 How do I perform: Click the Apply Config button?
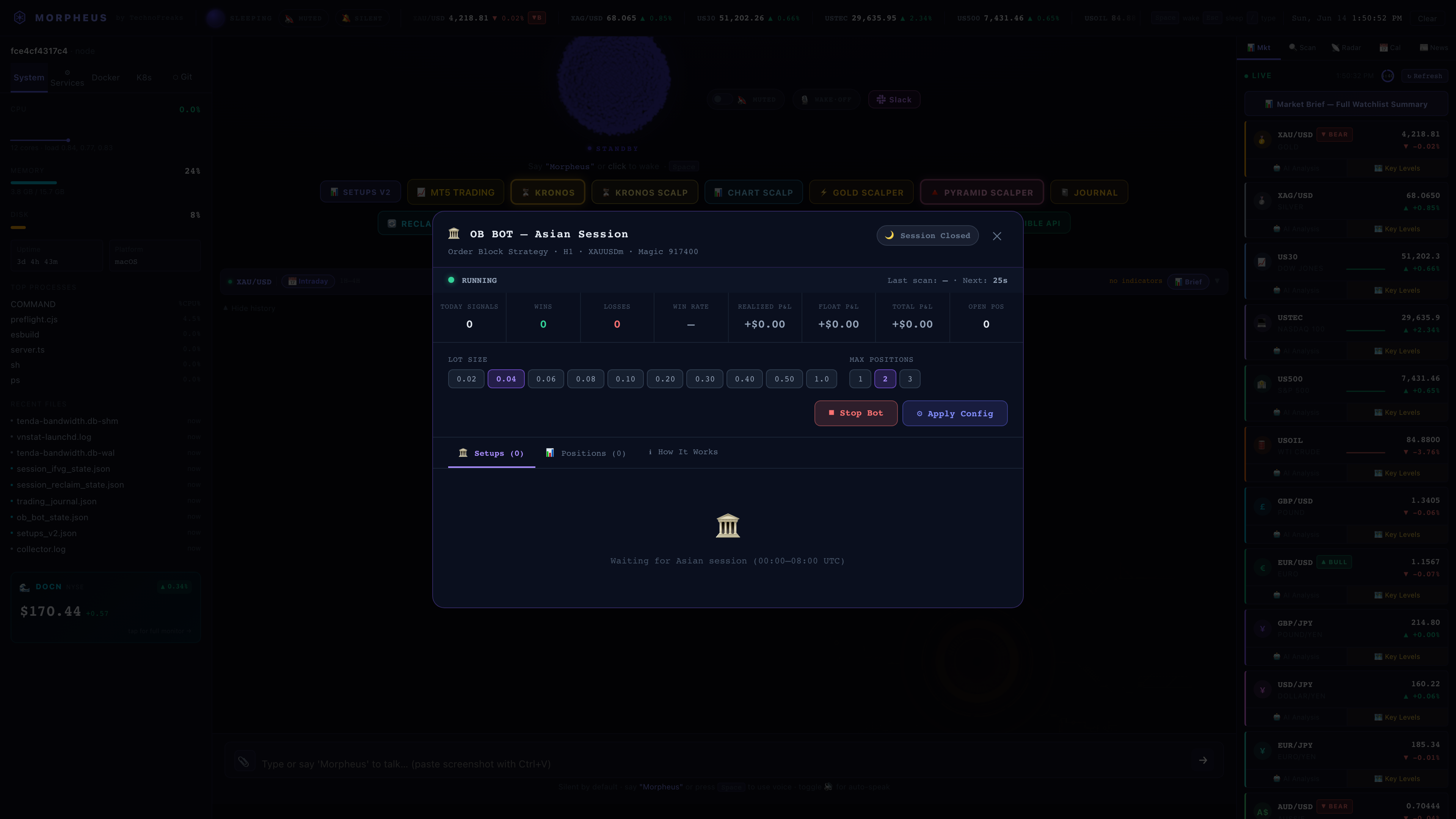(x=955, y=413)
